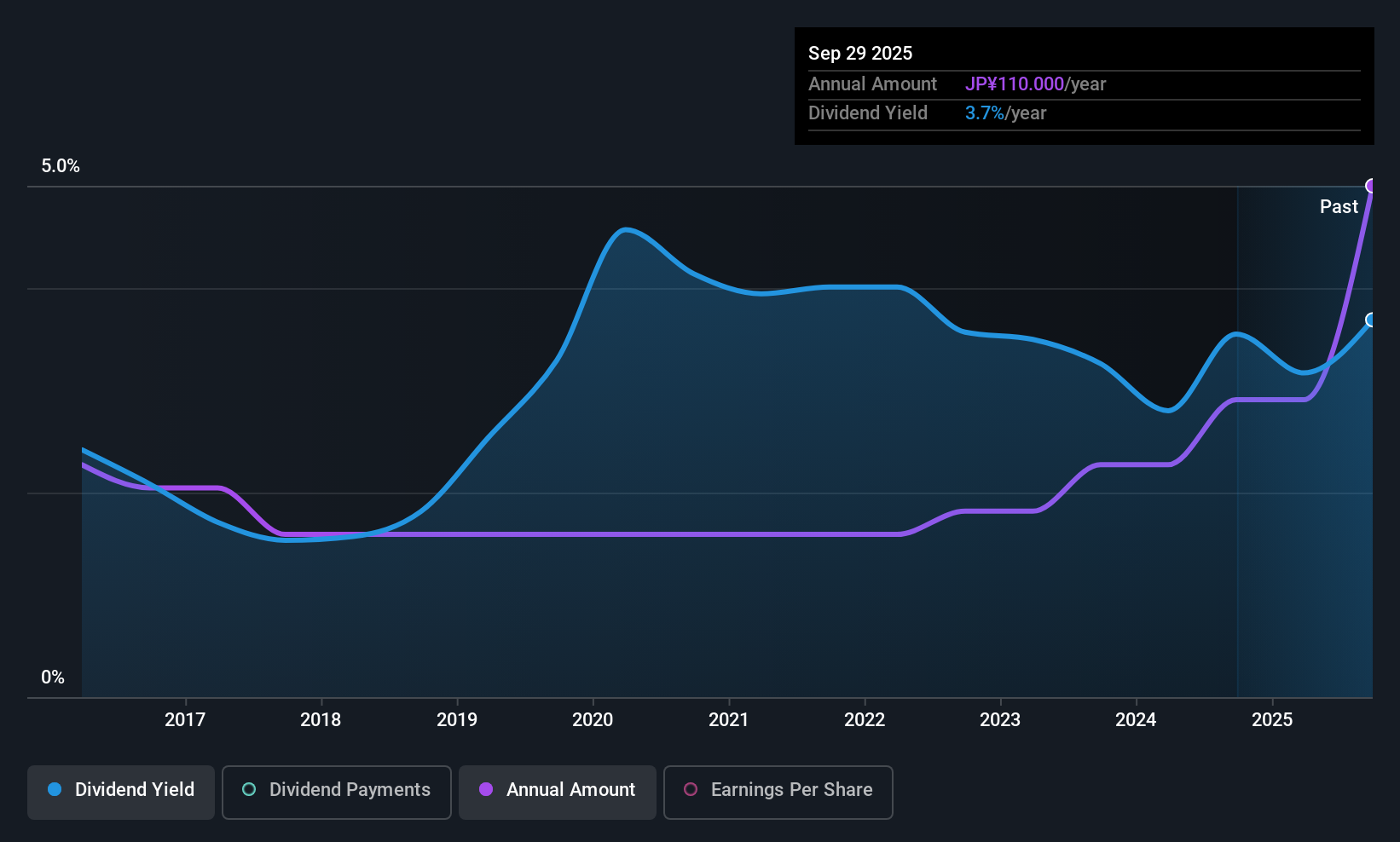Click the 2017 x-axis label

[x=185, y=720]
